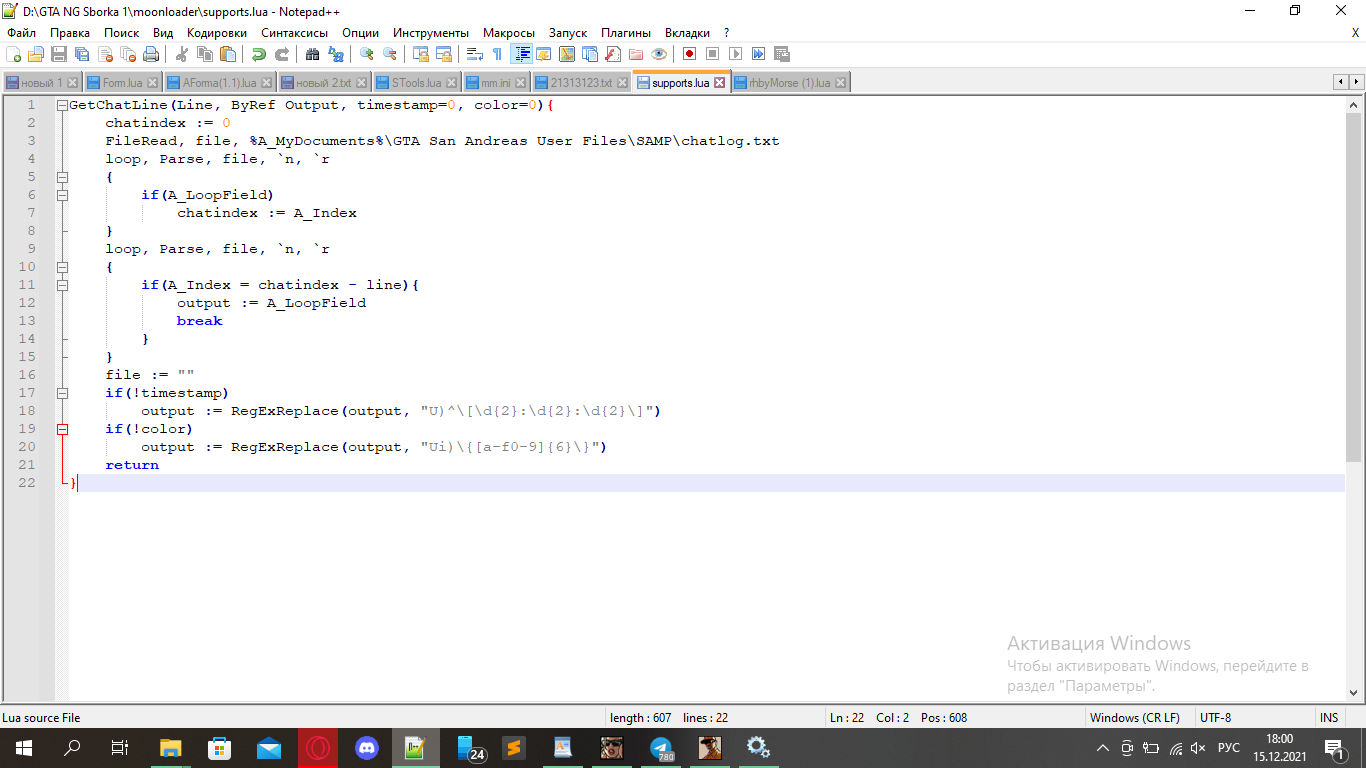Click the Create new file icon
The image size is (1366, 768).
[x=14, y=54]
